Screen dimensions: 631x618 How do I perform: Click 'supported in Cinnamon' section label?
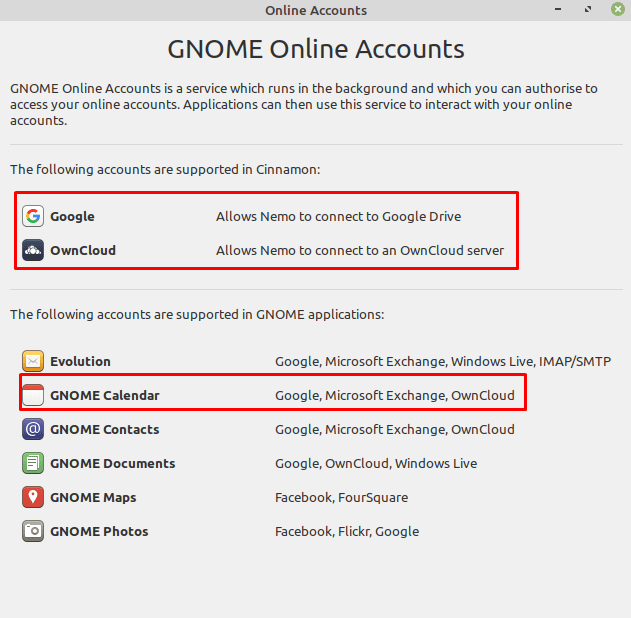coord(165,169)
